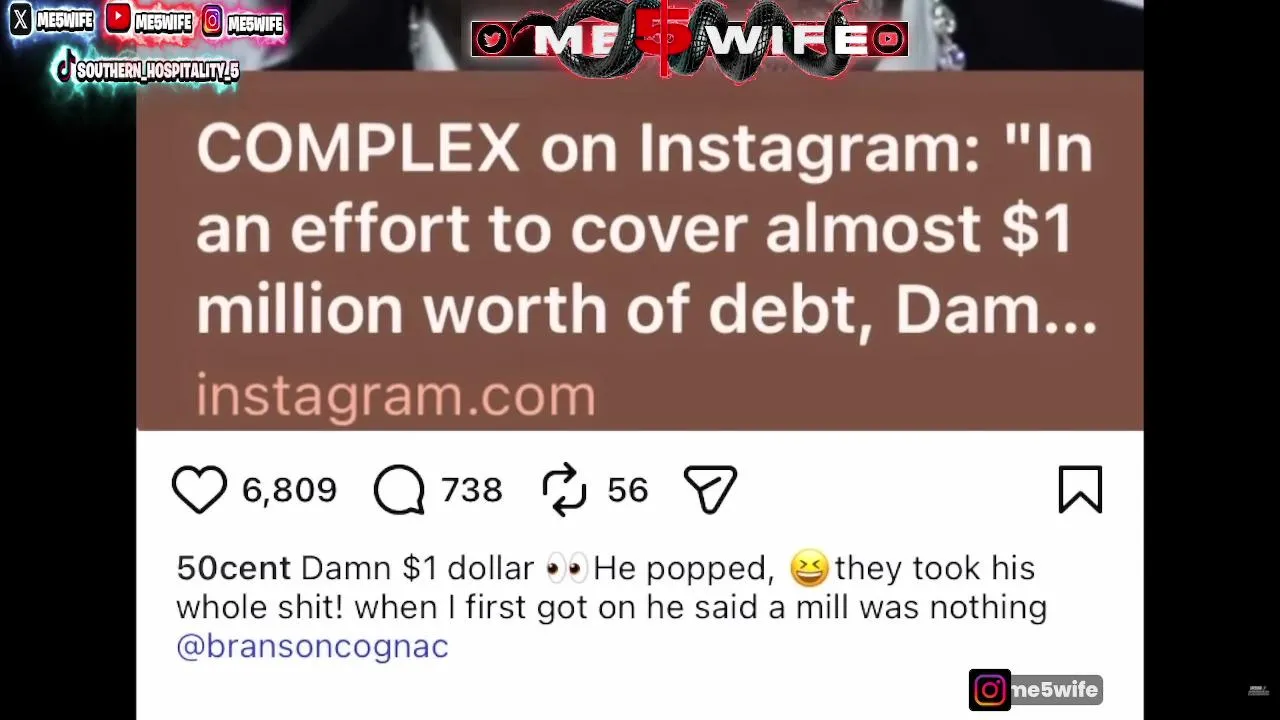Open the instagram.com link preview

coord(396,394)
